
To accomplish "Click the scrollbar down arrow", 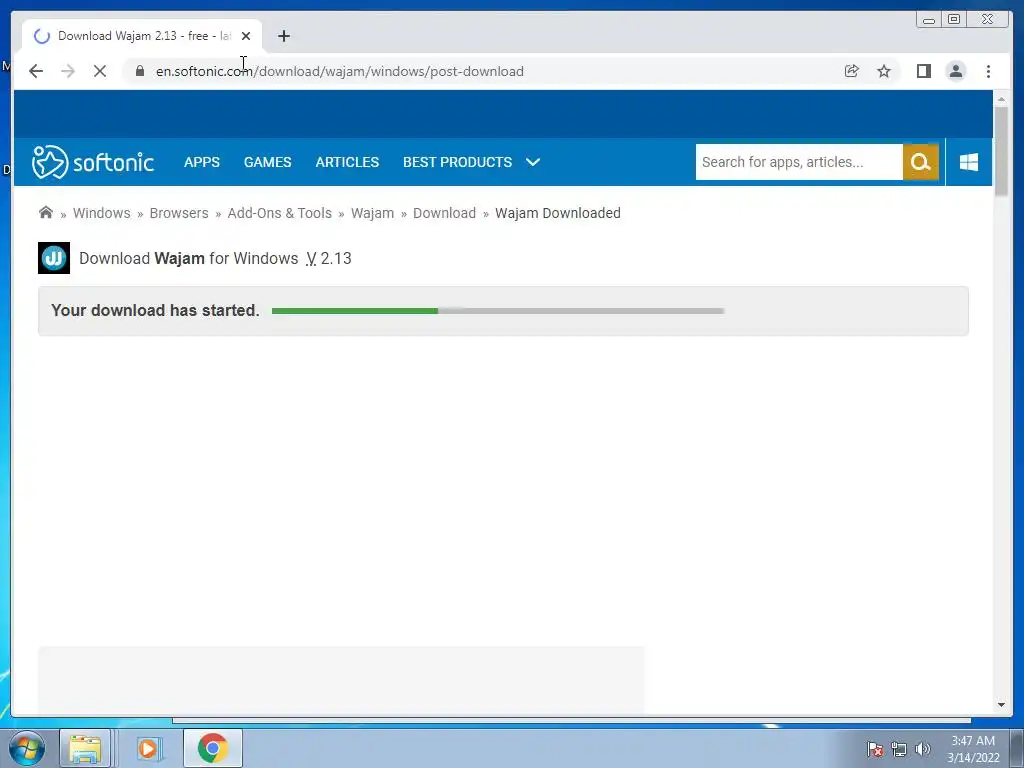I will pyautogui.click(x=1001, y=705).
